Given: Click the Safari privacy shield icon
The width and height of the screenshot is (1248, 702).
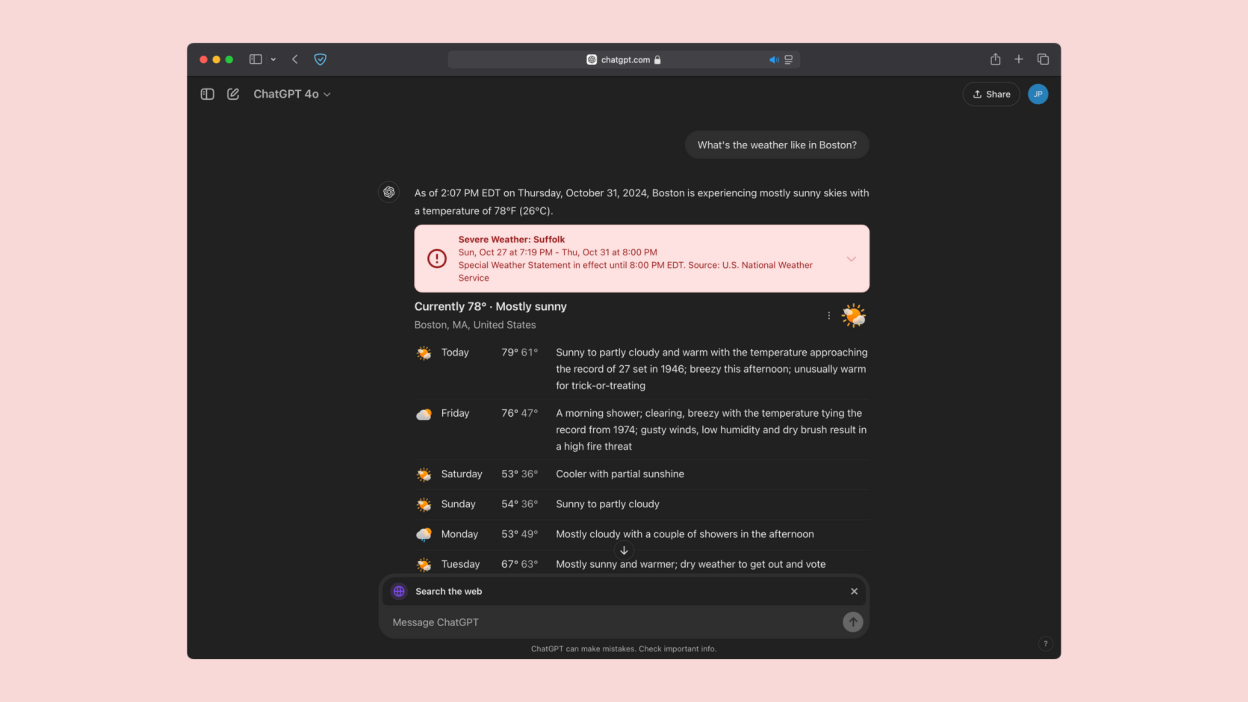Looking at the screenshot, I should pyautogui.click(x=320, y=60).
